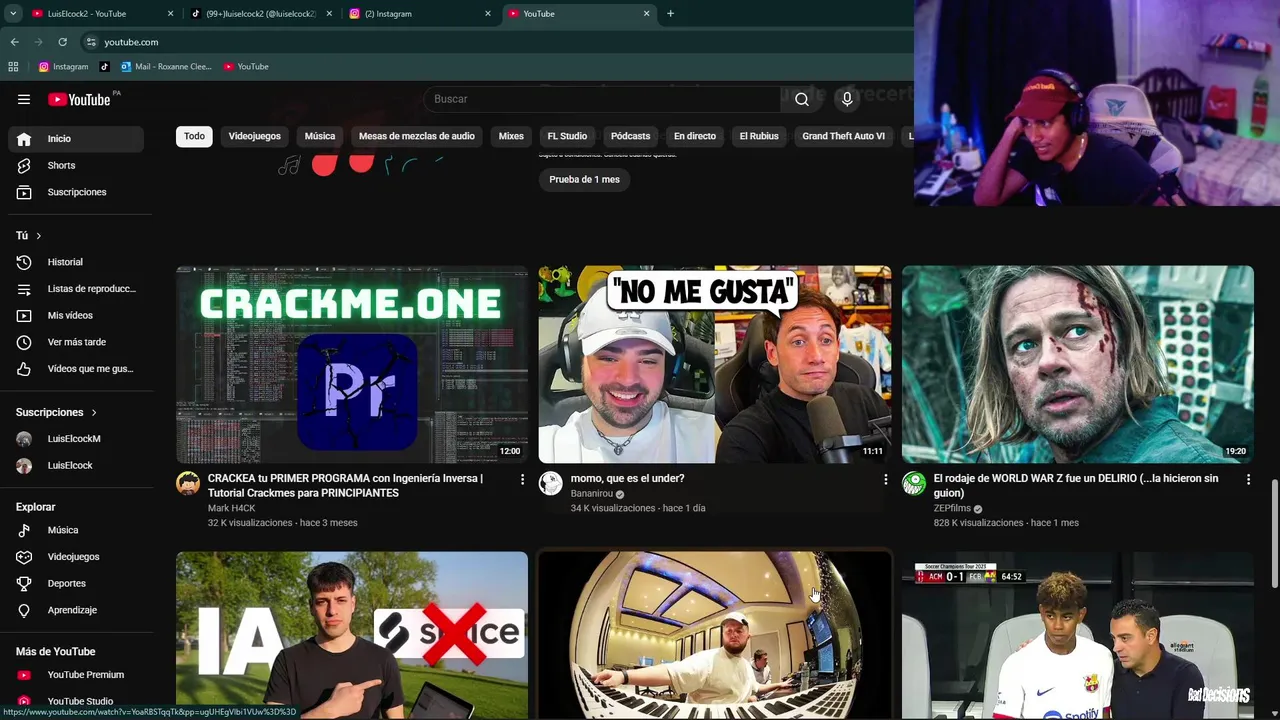Expand the Tú section chevron
This screenshot has height=720, width=1280.
pos(38,236)
